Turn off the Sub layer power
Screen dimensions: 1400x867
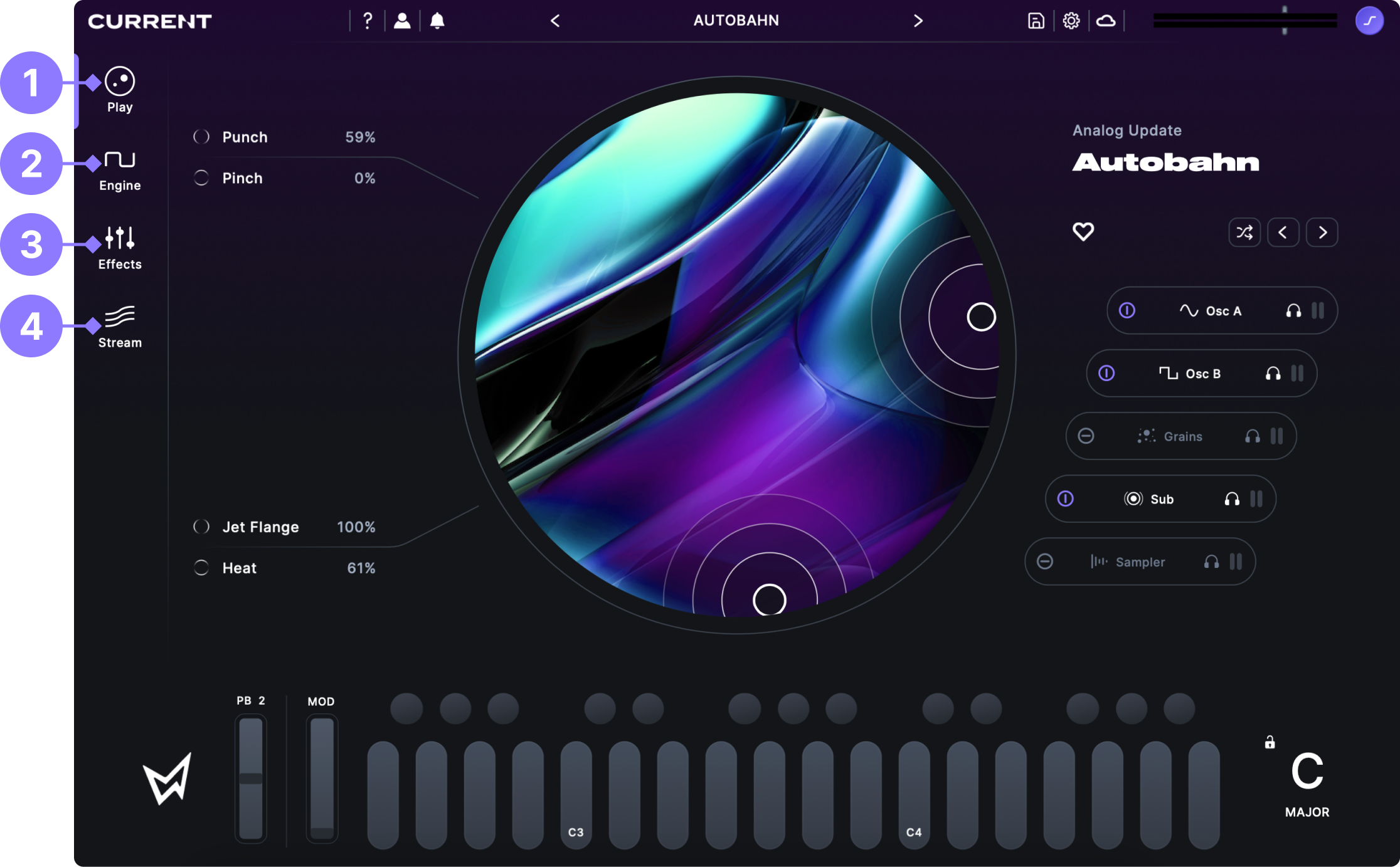coord(1065,499)
